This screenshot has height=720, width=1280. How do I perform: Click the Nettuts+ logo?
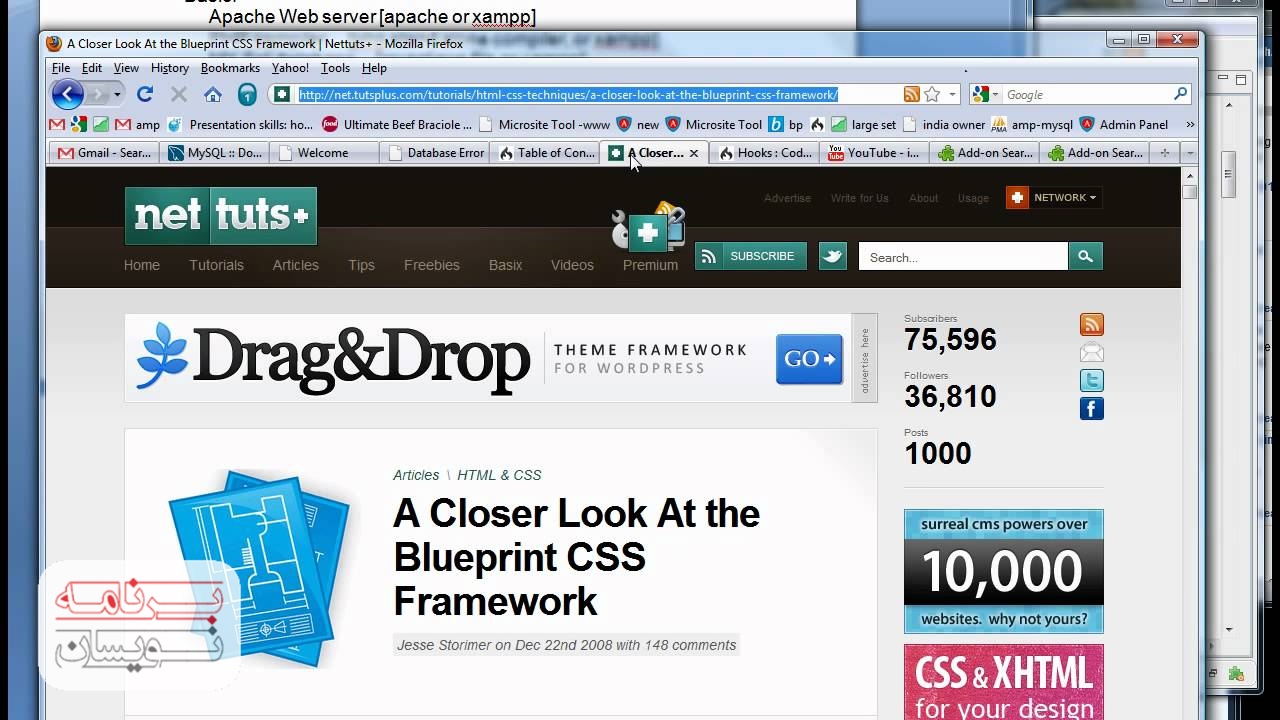pos(221,215)
